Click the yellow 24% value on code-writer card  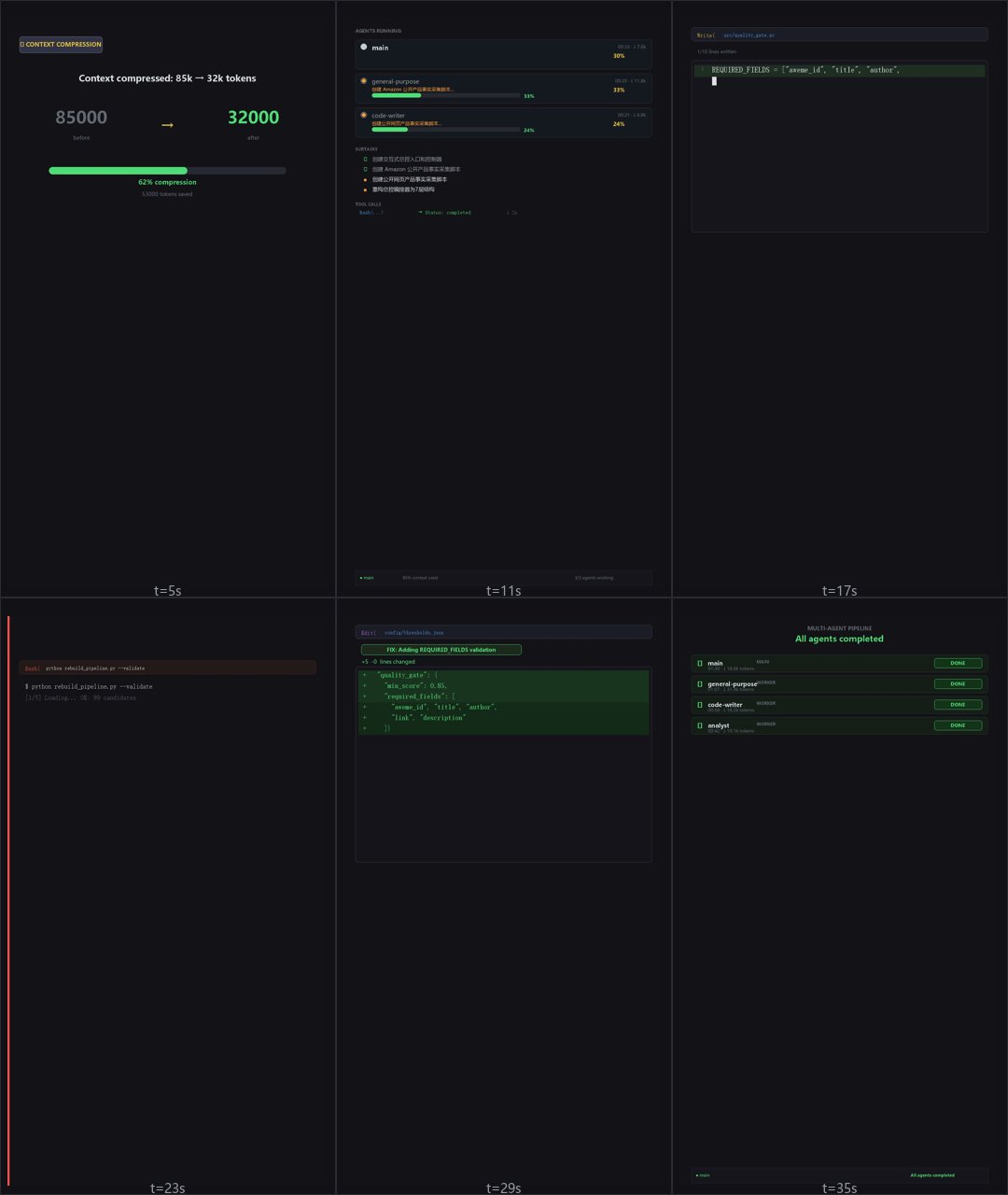click(619, 124)
